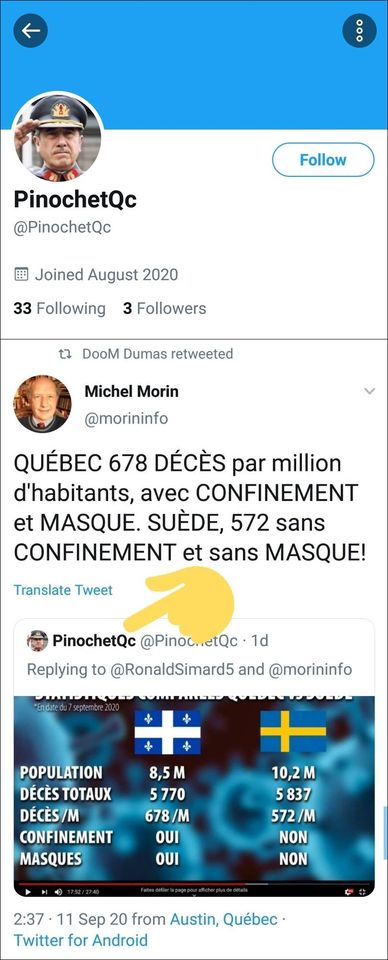Mute using the speaker icon in video bar
This screenshot has width=388, height=960.
[x=58, y=892]
